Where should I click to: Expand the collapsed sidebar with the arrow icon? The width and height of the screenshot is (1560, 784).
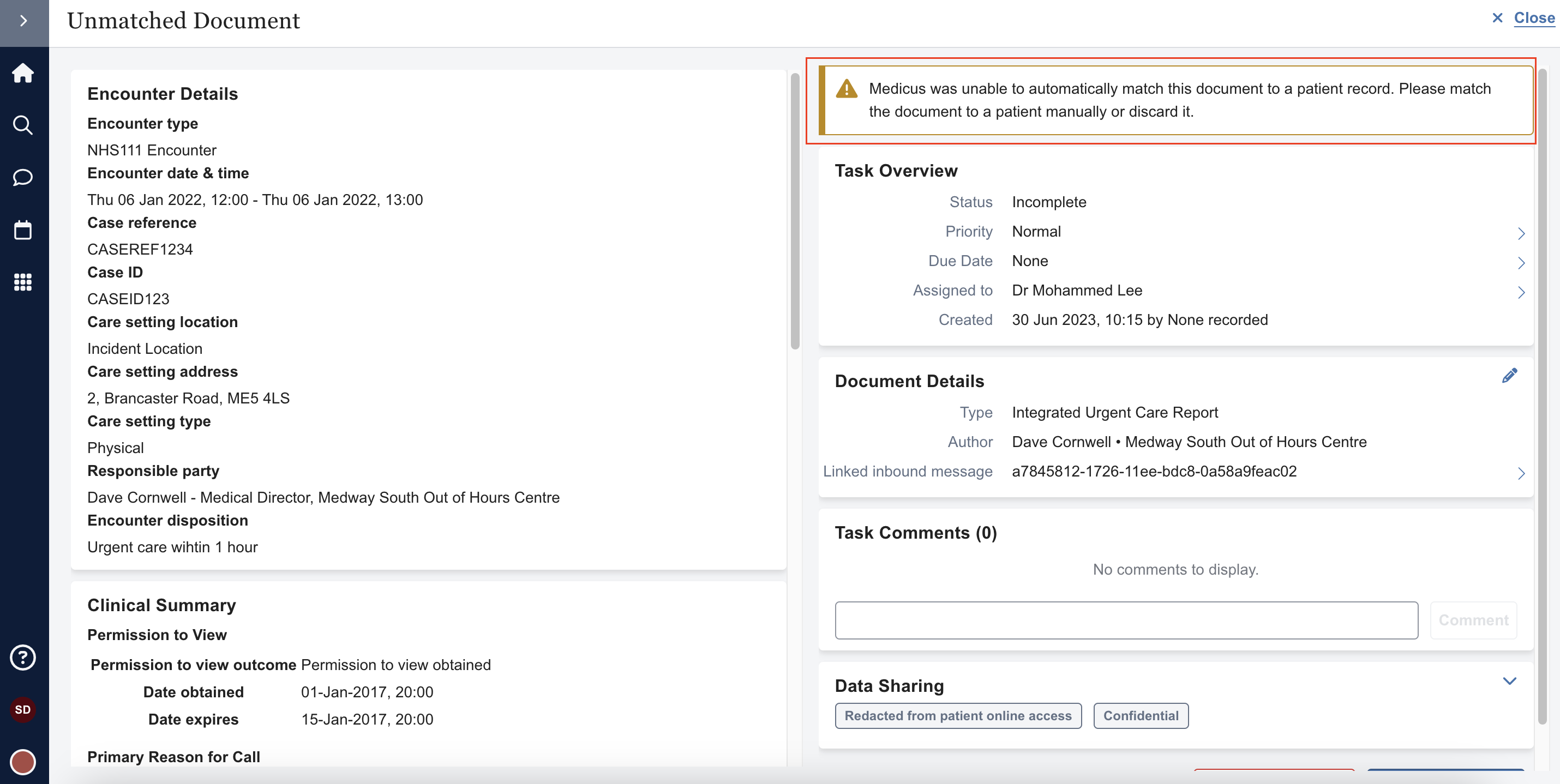pyautogui.click(x=23, y=21)
